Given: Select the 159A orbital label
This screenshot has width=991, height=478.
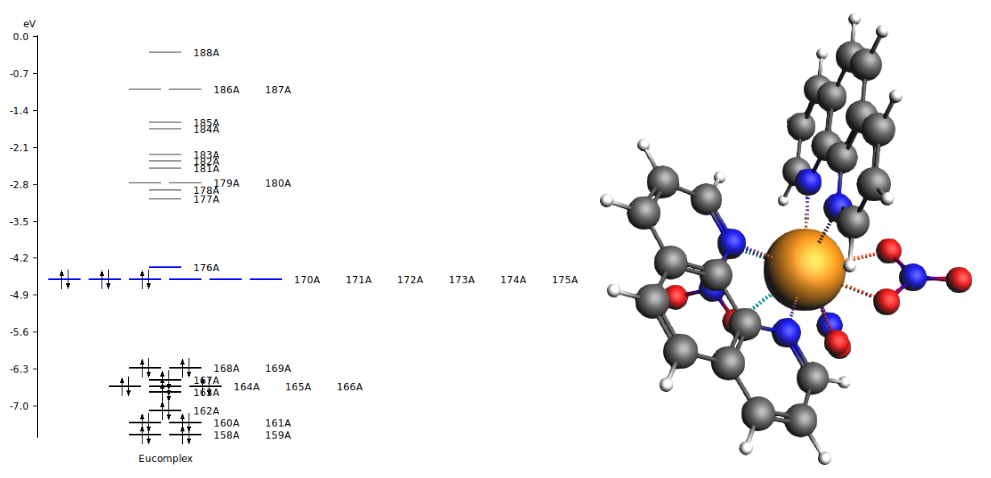Looking at the screenshot, I should 278,436.
